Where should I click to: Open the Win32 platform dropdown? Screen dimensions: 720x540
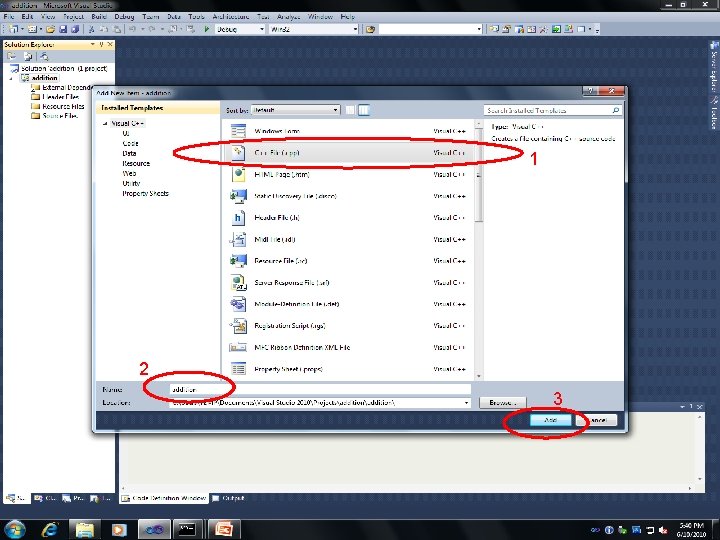[x=355, y=29]
